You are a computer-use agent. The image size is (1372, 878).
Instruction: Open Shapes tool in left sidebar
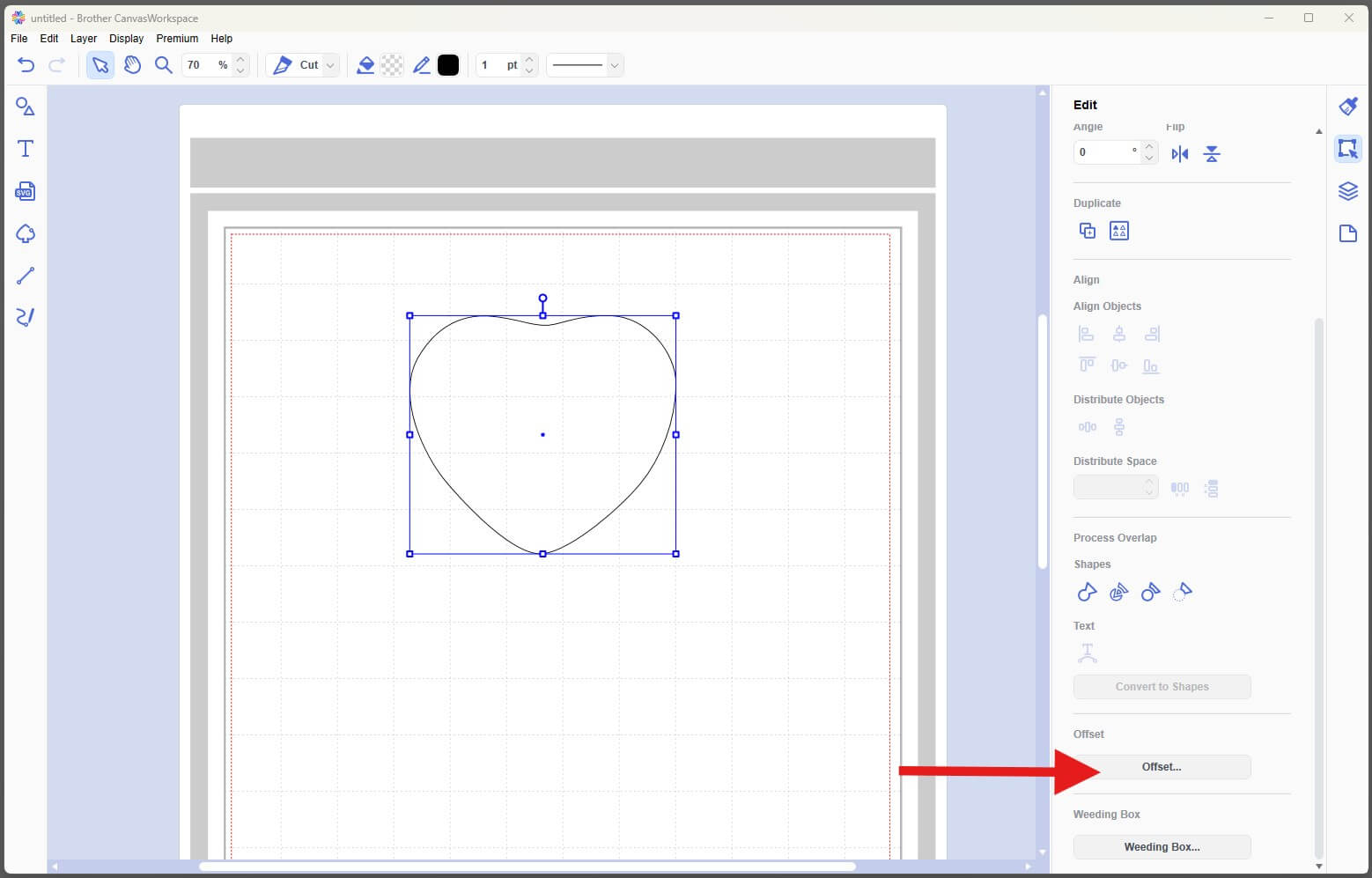(26, 107)
